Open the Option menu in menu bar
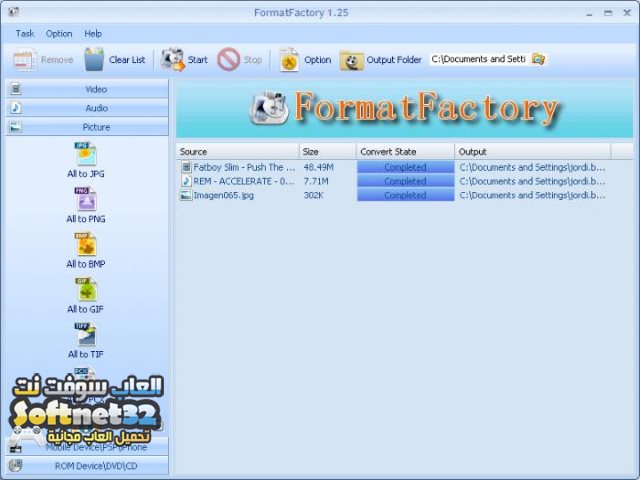Viewport: 640px width, 480px height. [59, 34]
